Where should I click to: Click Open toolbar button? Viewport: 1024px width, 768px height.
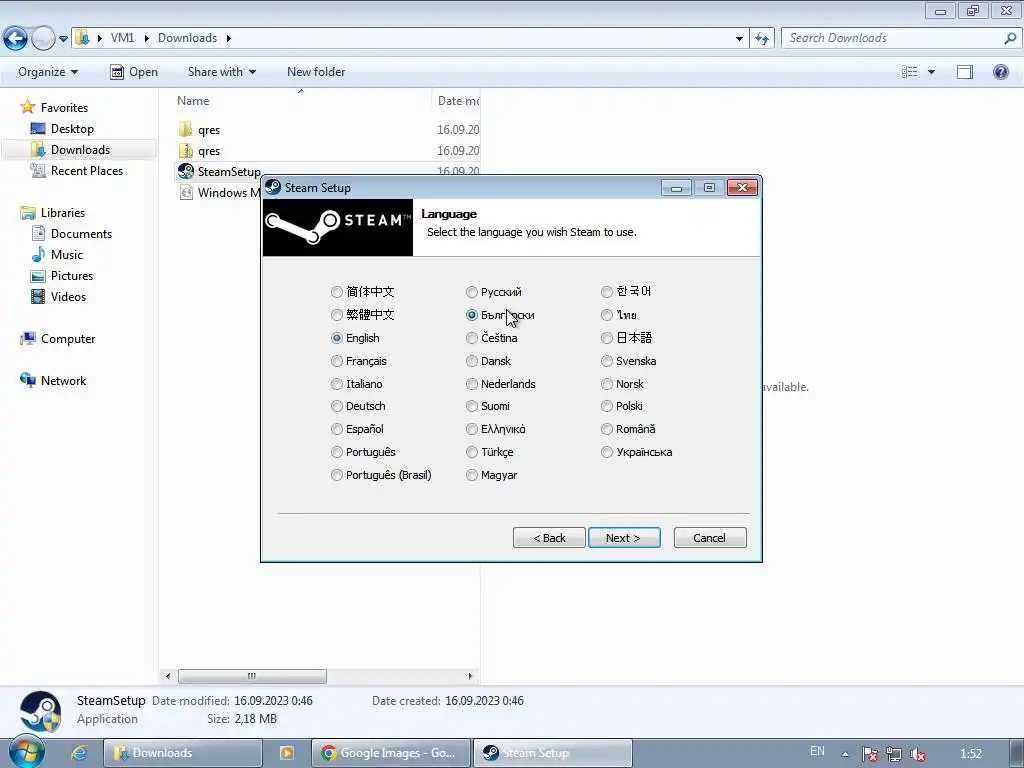pos(134,72)
